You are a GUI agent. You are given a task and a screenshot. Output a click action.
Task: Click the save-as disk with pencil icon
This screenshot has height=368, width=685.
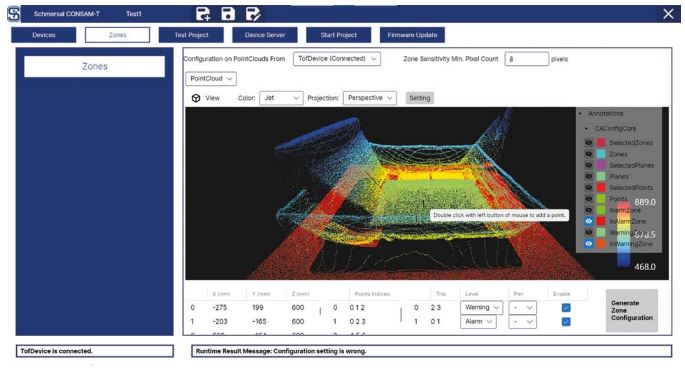coord(253,14)
